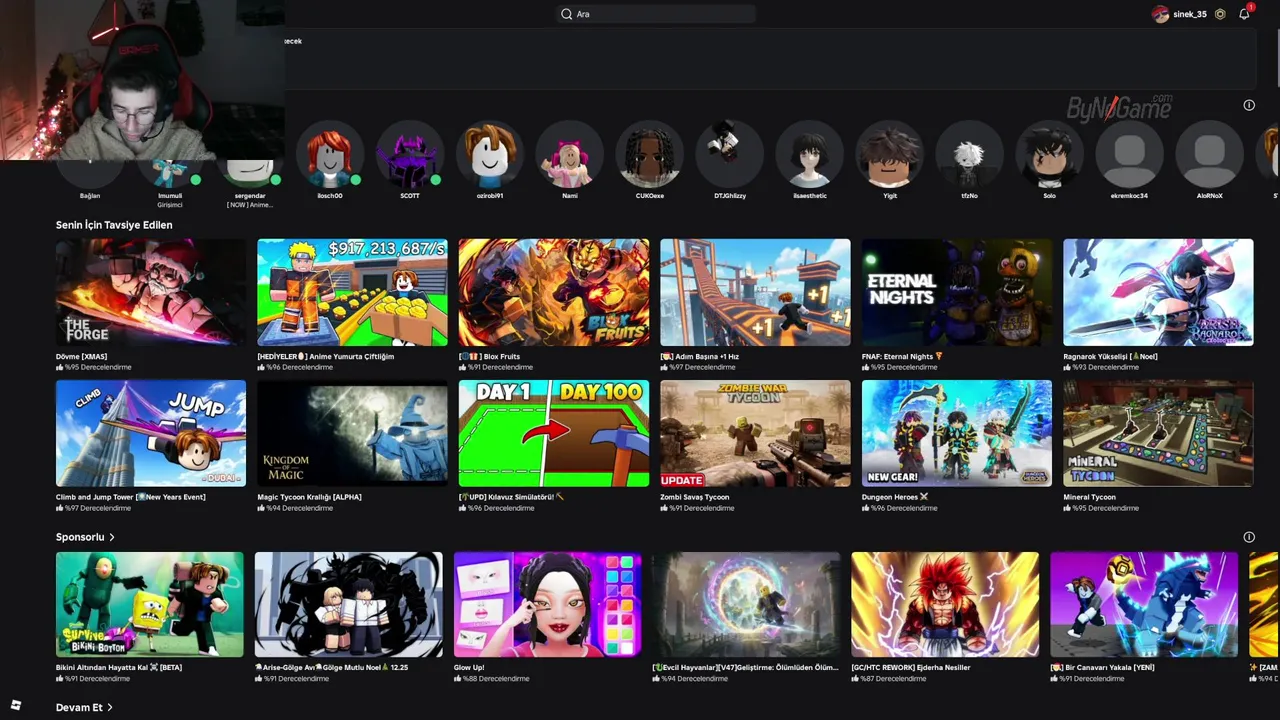This screenshot has height=720, width=1280.
Task: Open Bikini Altından Hayatta Kal thumbnail
Action: pos(150,604)
